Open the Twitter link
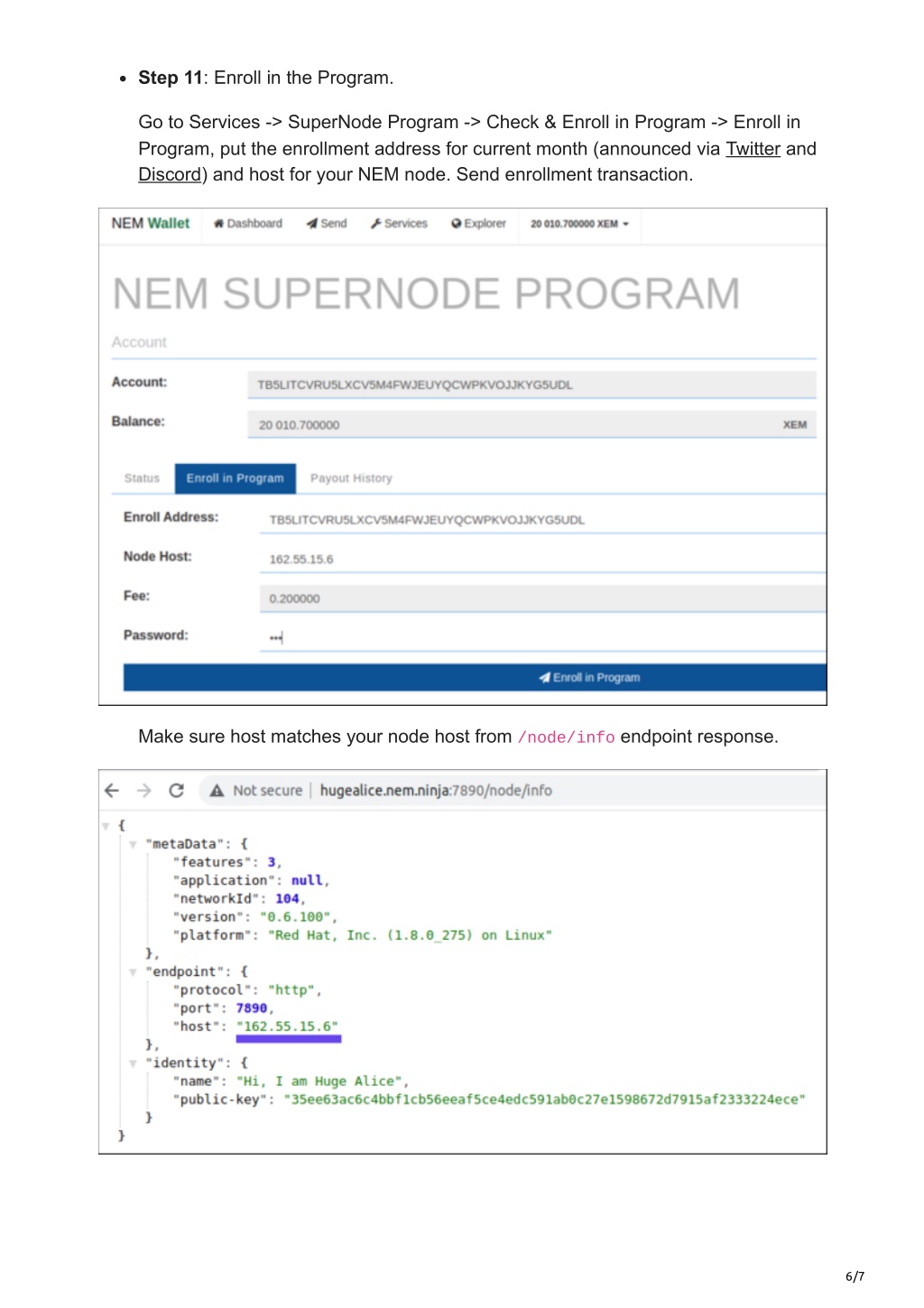This screenshot has height=1308, width=924. tap(753, 149)
